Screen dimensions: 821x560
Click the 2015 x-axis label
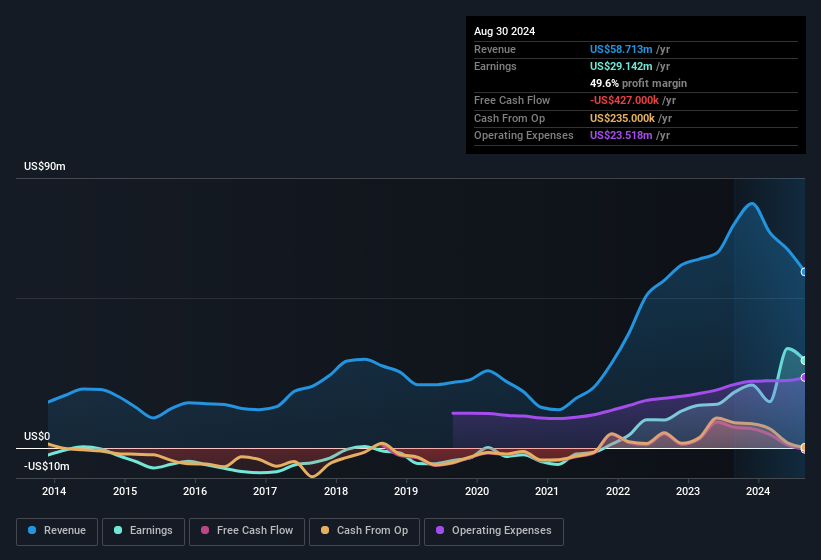125,491
